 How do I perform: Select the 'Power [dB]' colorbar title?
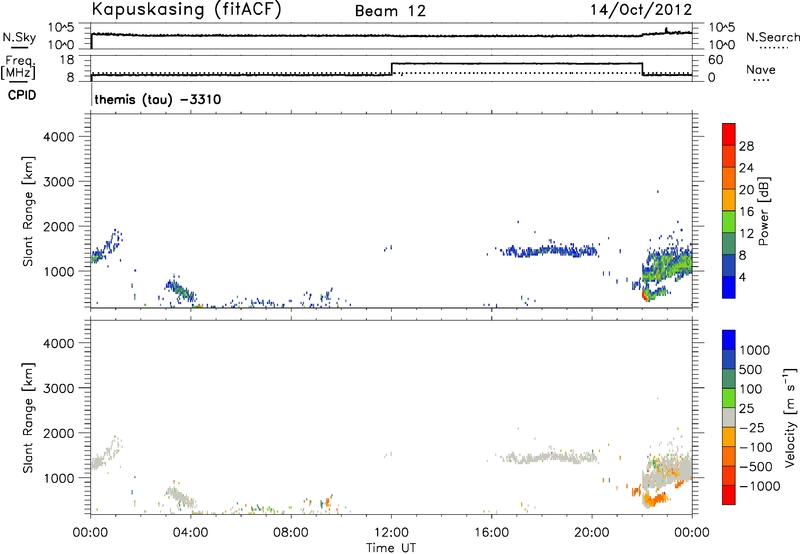point(763,211)
